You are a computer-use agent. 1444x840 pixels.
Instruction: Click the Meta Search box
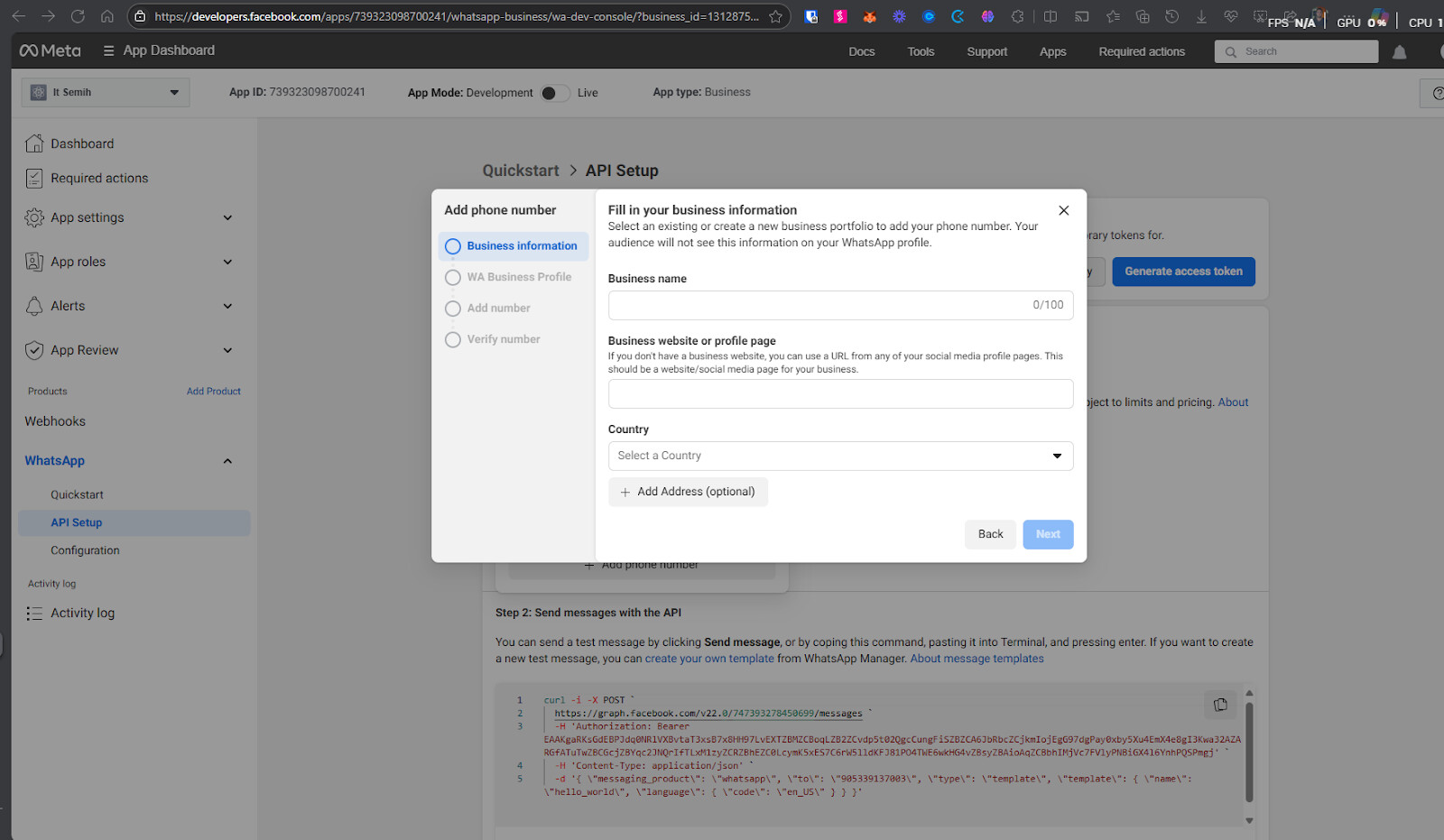pyautogui.click(x=1296, y=51)
